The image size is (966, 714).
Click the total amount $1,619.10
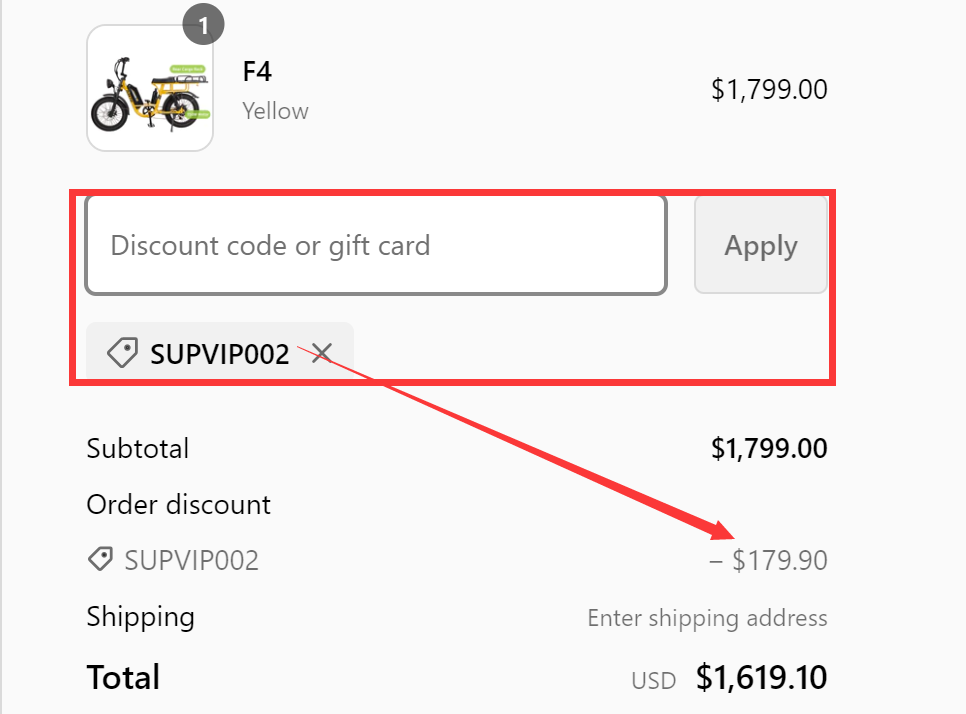pos(762,678)
